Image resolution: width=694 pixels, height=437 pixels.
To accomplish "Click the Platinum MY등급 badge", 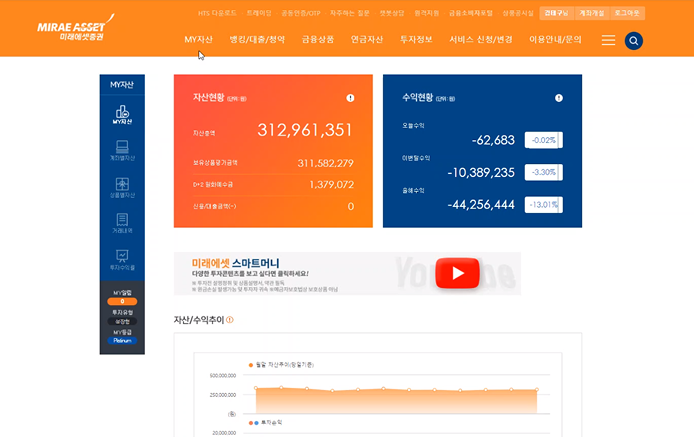I will click(x=122, y=340).
